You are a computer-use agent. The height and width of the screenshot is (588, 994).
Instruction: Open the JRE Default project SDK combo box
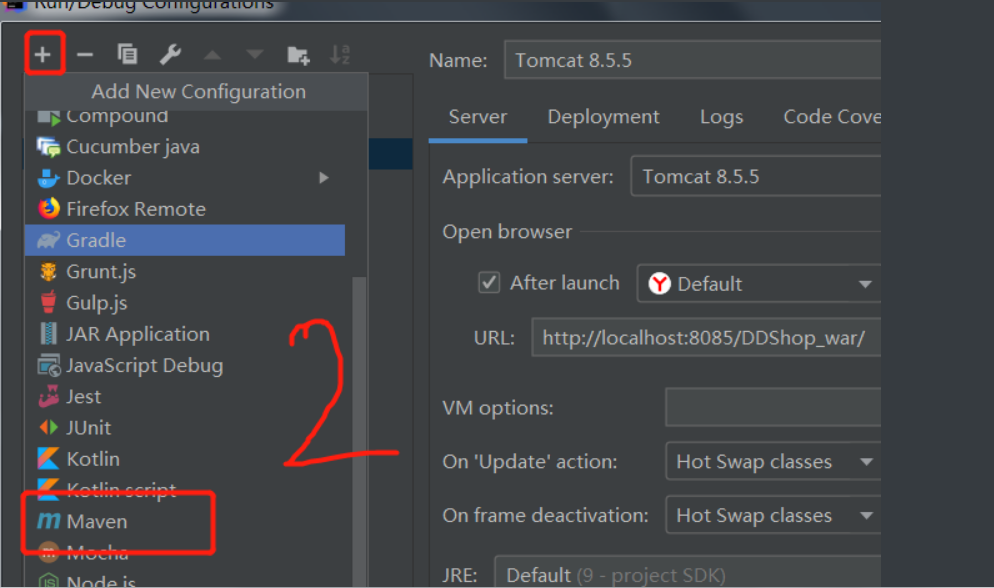click(687, 572)
